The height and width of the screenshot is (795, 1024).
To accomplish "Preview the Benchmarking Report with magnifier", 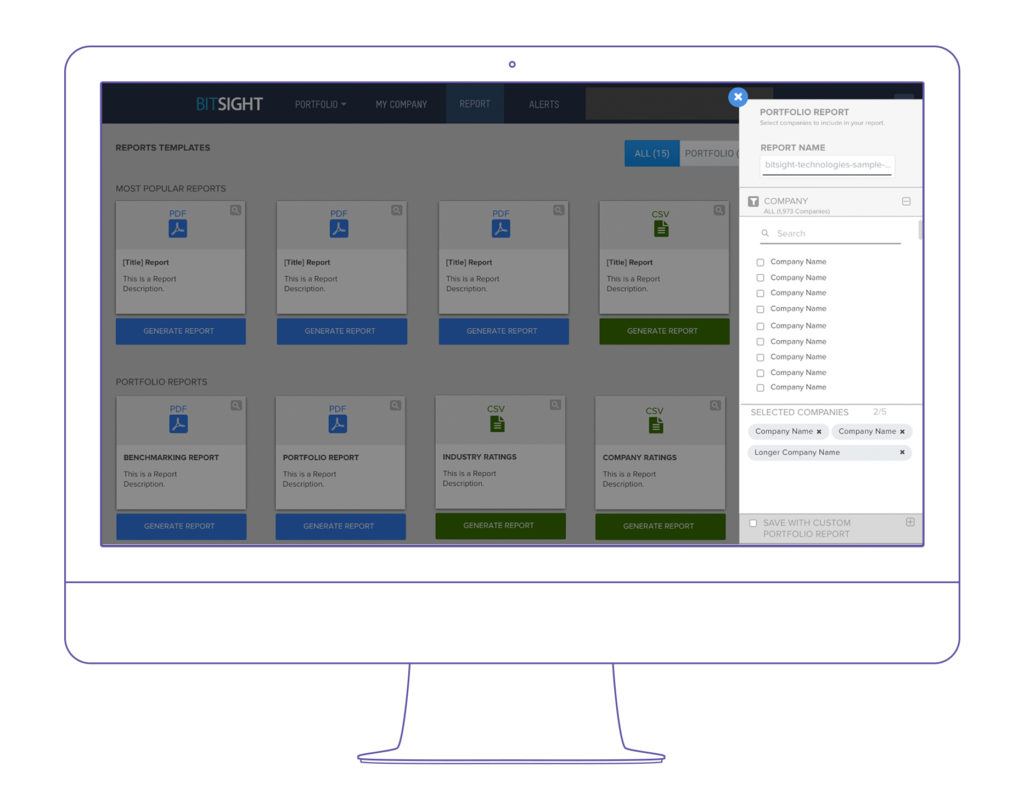I will [236, 406].
